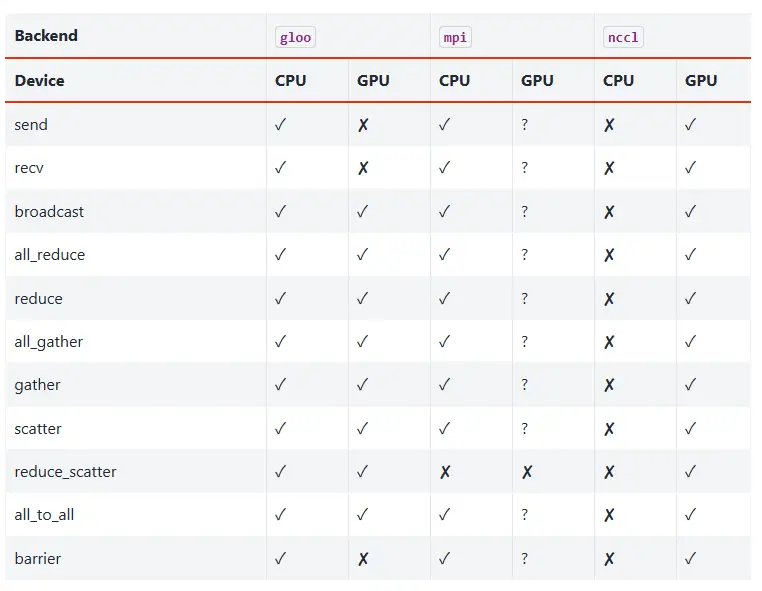Select the checkmark for barrier under nccl GPU
762x591 pixels.
[x=691, y=559]
